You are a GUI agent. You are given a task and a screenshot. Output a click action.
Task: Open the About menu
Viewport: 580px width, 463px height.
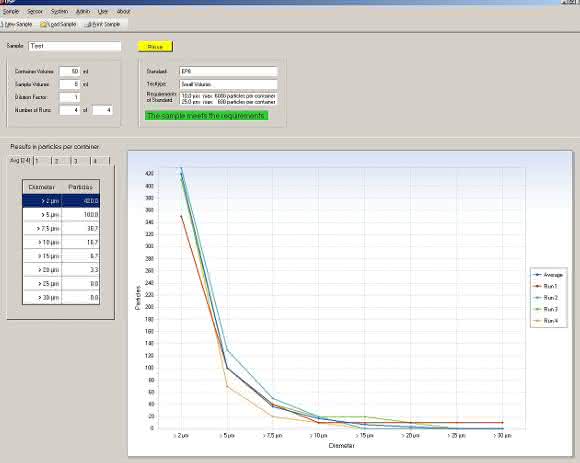tap(123, 11)
